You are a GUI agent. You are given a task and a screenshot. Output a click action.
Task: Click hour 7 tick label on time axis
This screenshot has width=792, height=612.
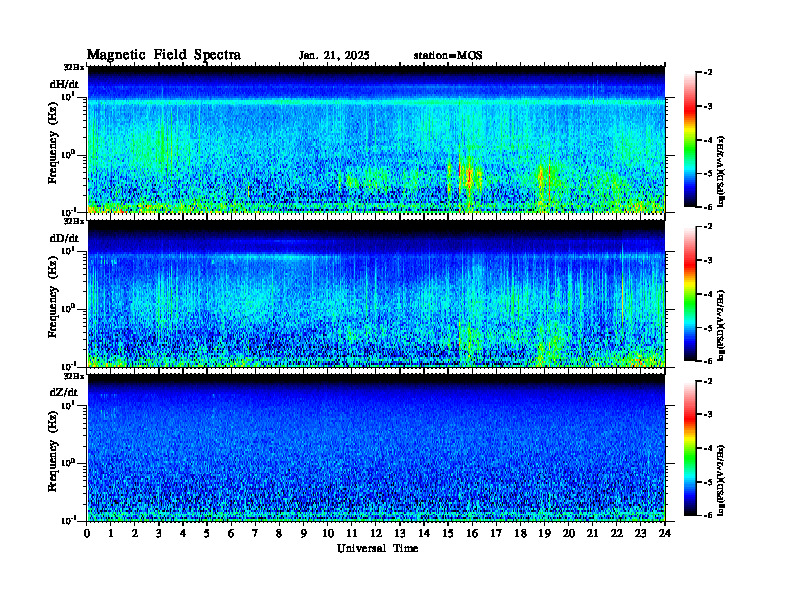coord(255,534)
